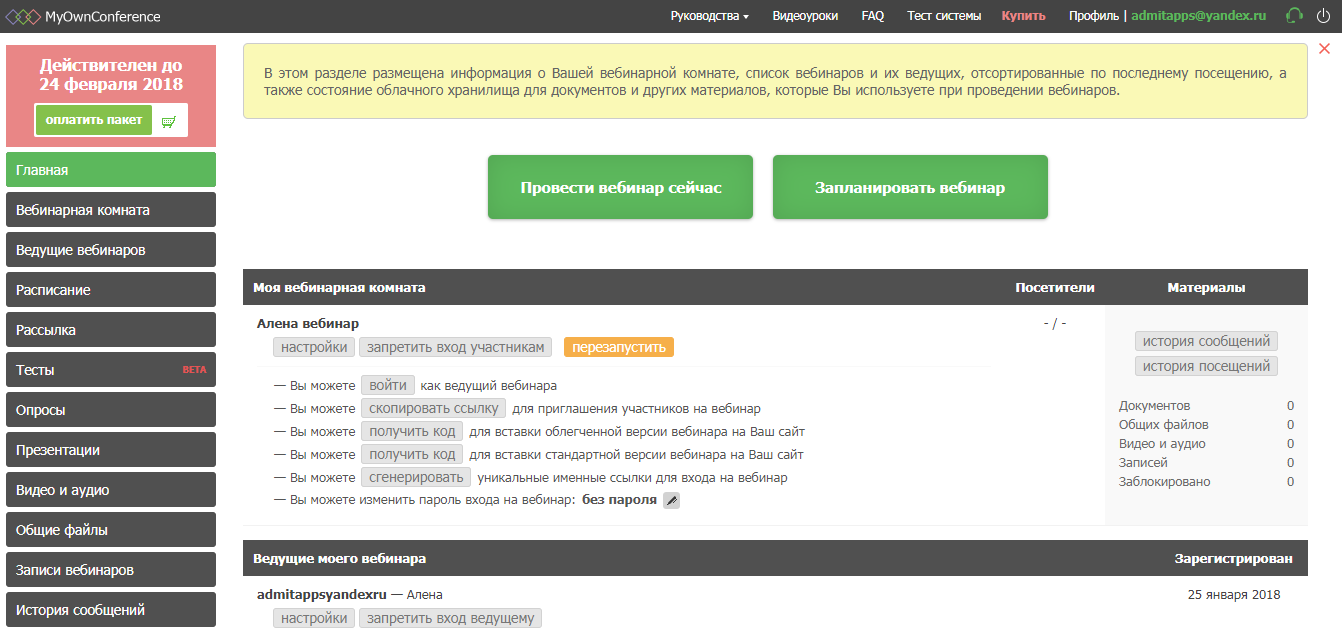
Task: Click the Зарегистрирован column header
Action: coord(1233,558)
